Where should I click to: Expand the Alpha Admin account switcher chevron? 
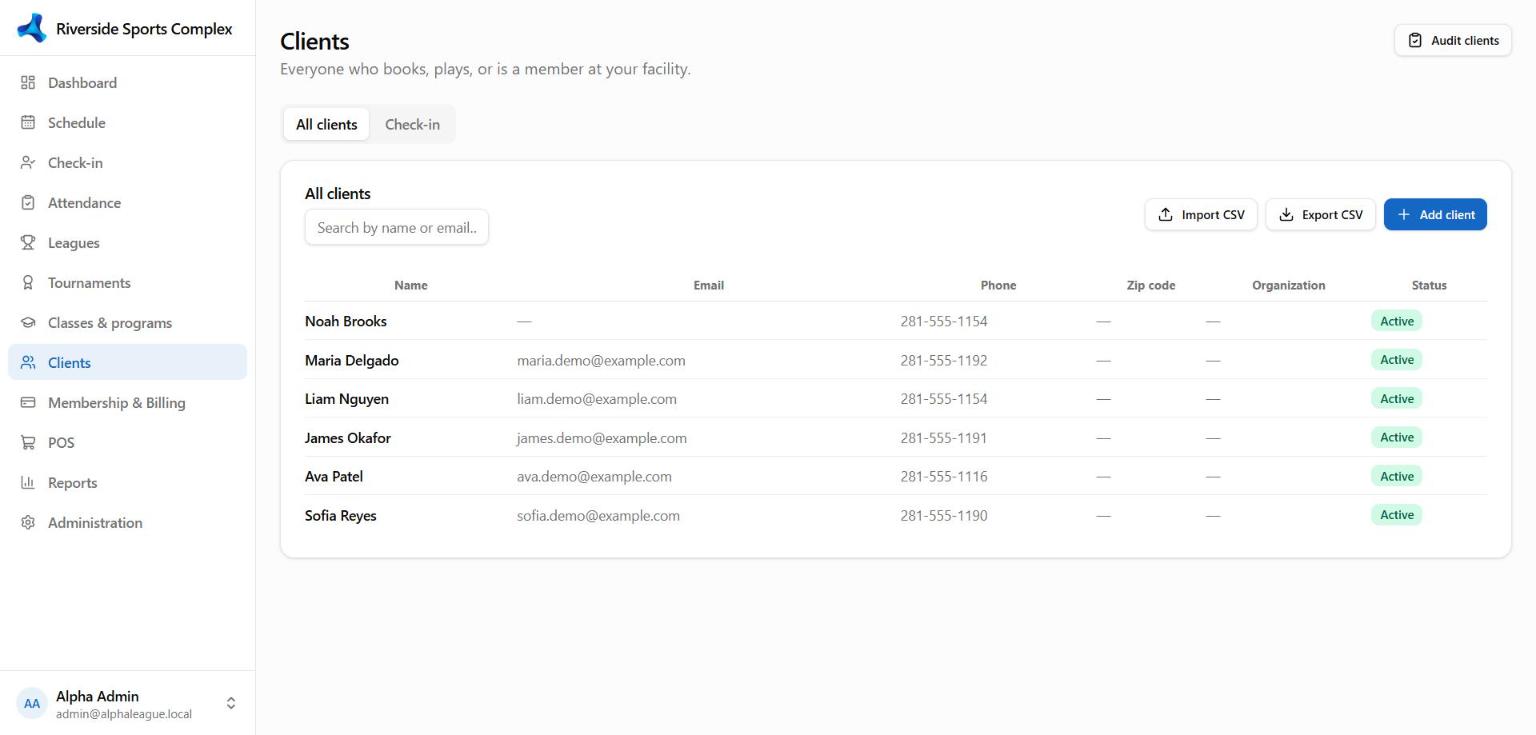point(231,704)
